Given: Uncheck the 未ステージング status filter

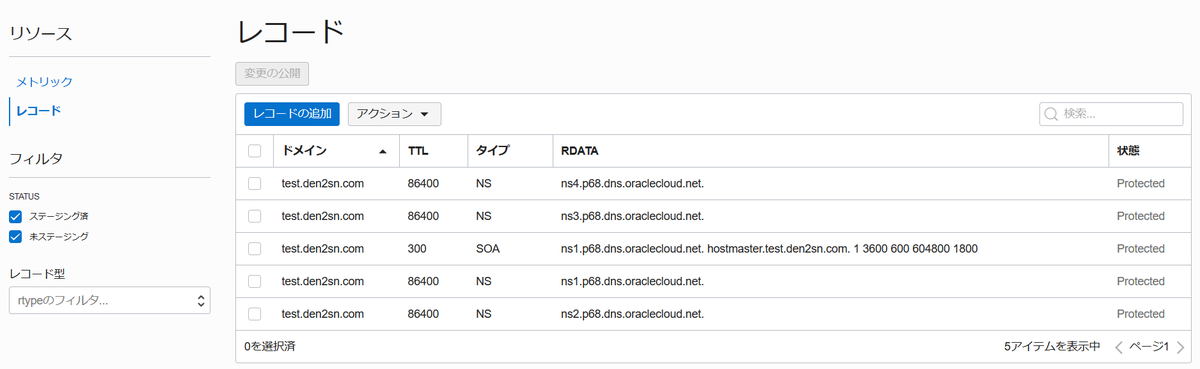Looking at the screenshot, I should tap(15, 237).
